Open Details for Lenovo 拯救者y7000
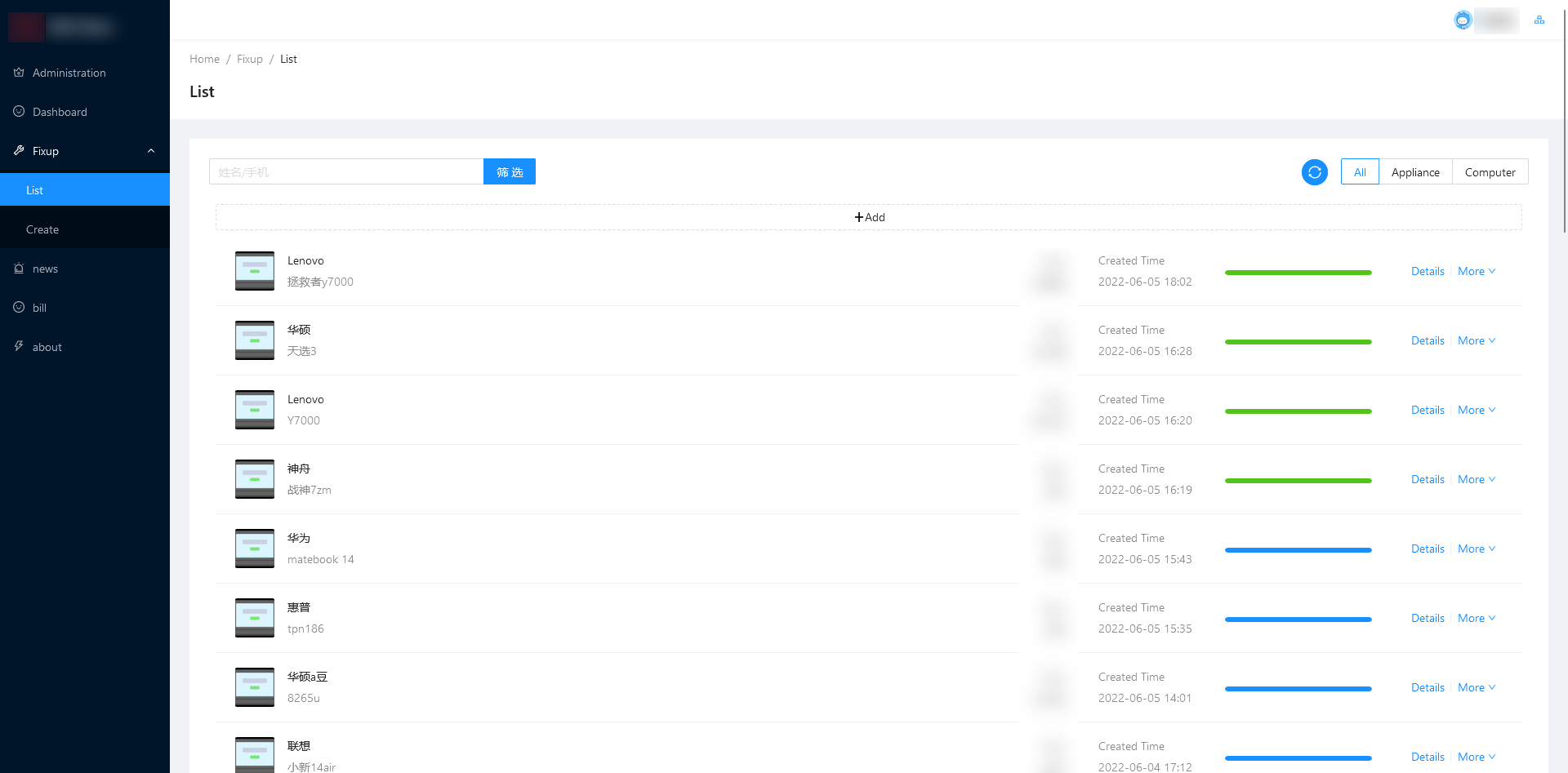 [x=1428, y=271]
